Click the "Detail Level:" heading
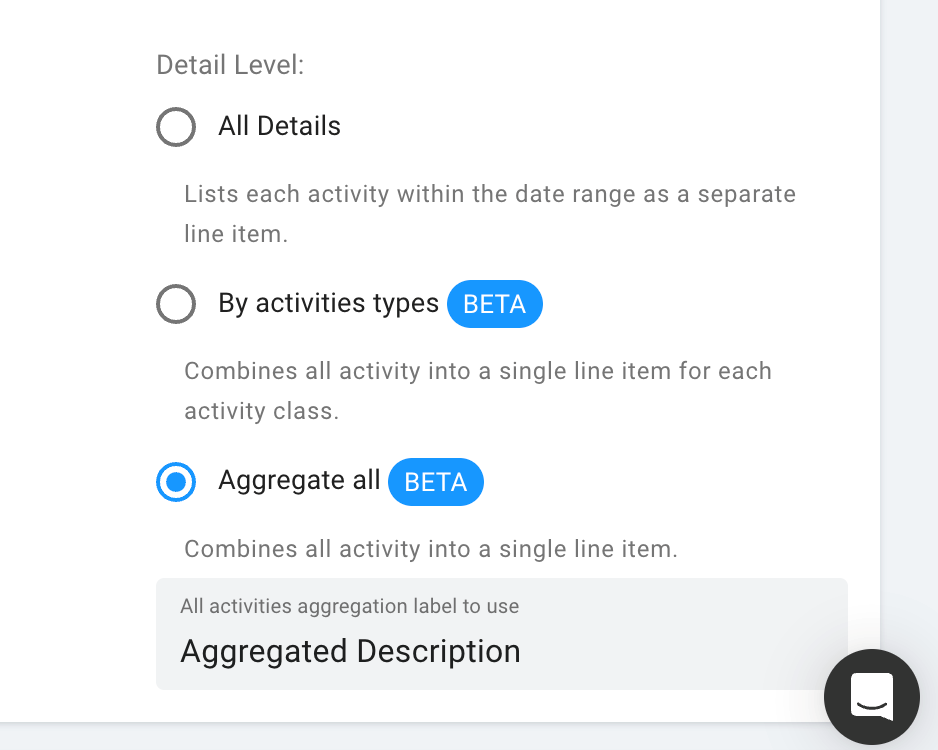Viewport: 938px width, 750px height. 230,65
